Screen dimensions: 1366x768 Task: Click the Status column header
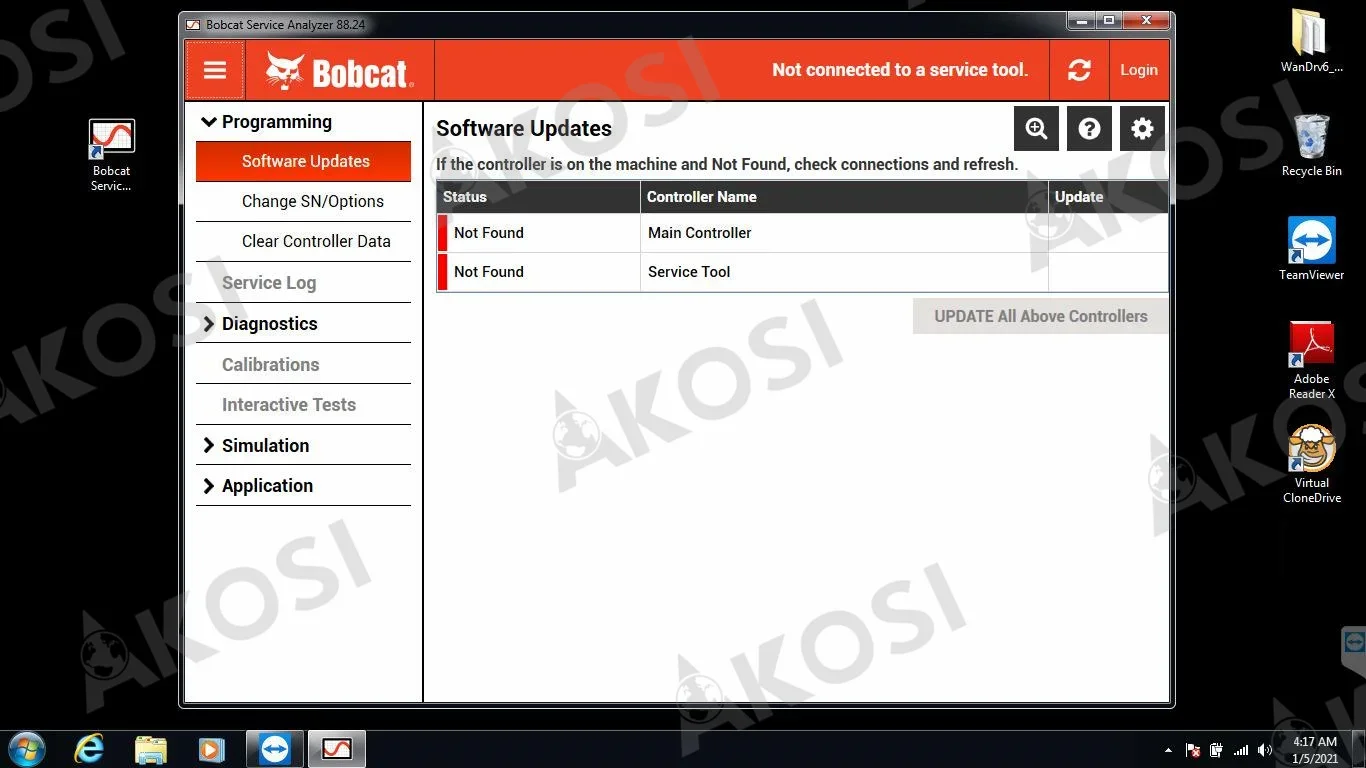point(538,197)
